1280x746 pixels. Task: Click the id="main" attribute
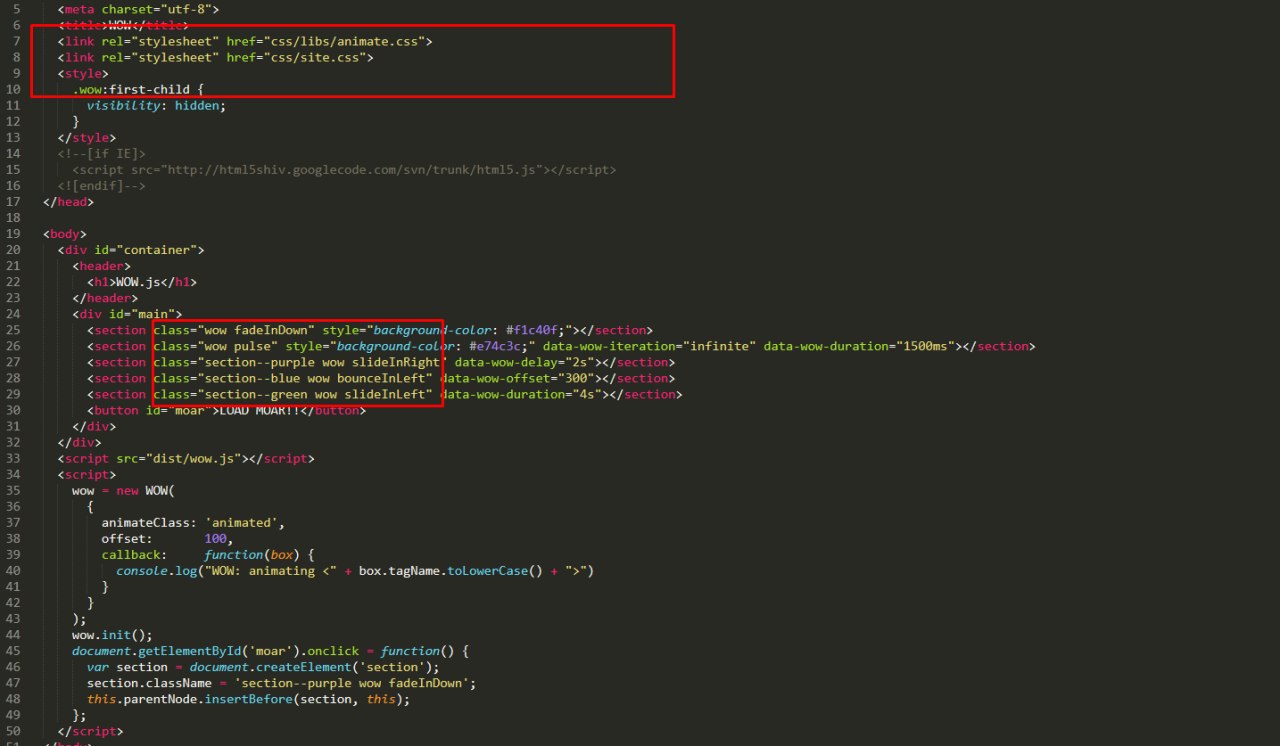click(138, 313)
